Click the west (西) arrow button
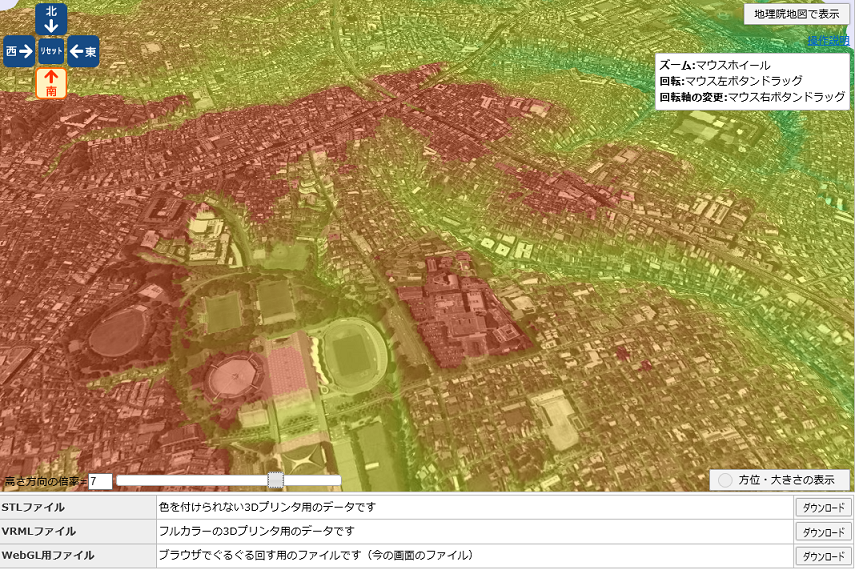Viewport: 855px width, 570px height. 18,51
